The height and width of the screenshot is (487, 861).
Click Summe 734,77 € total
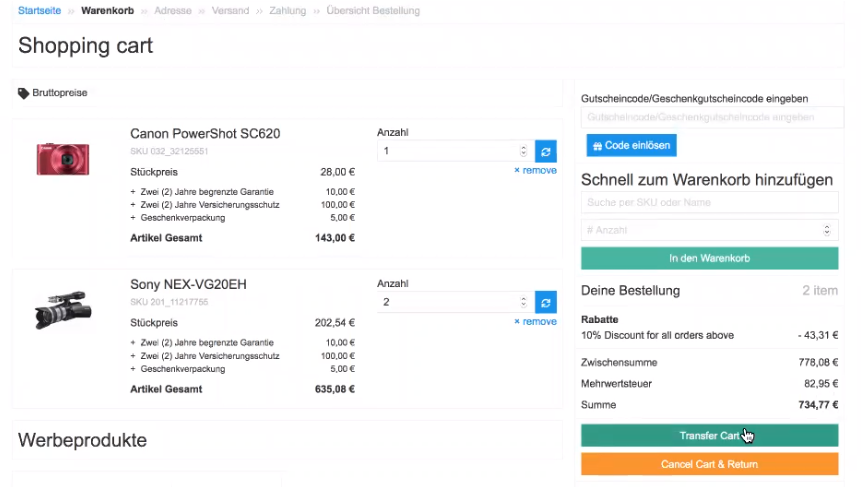point(818,405)
